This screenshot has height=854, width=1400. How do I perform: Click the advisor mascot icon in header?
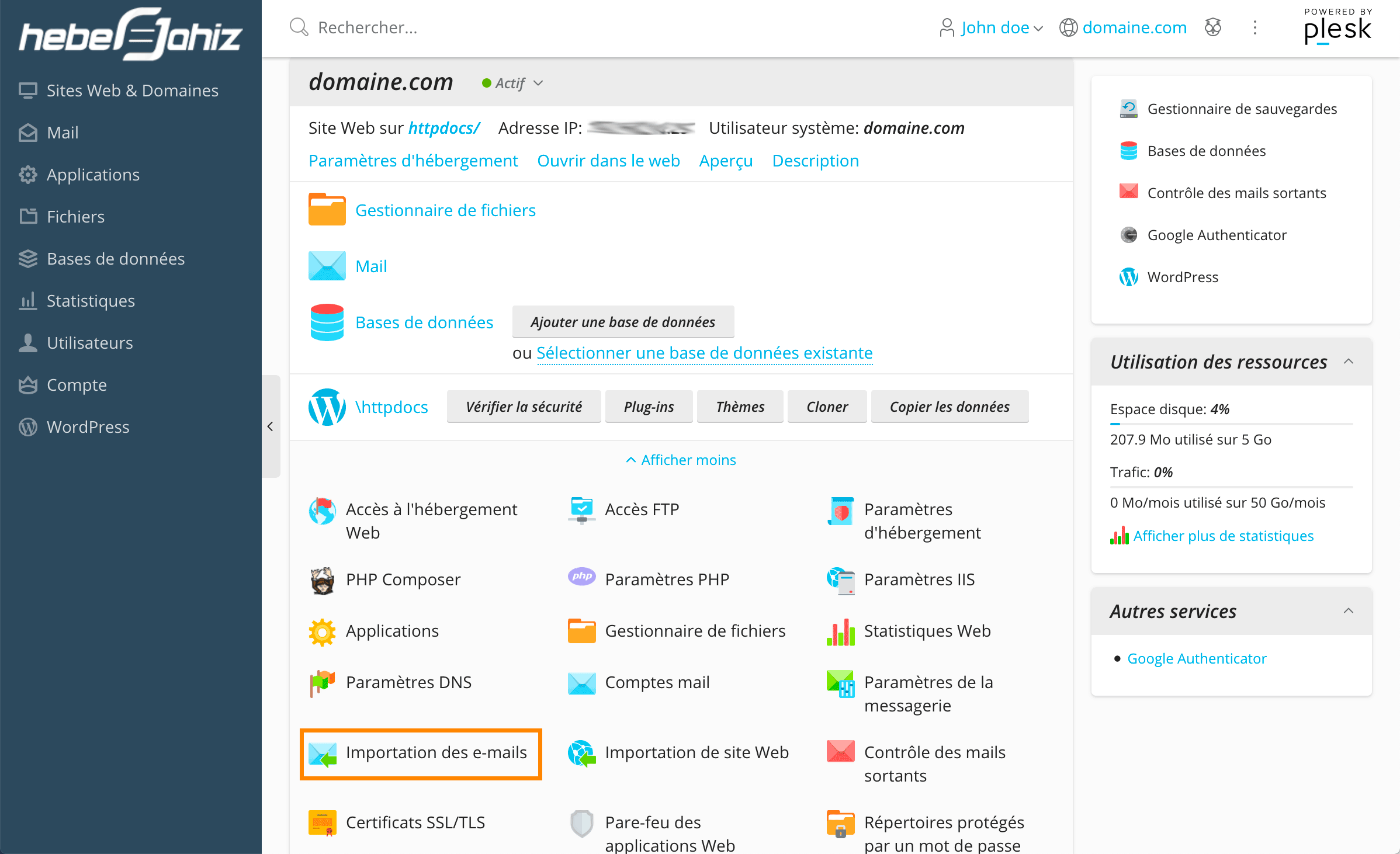[1213, 27]
